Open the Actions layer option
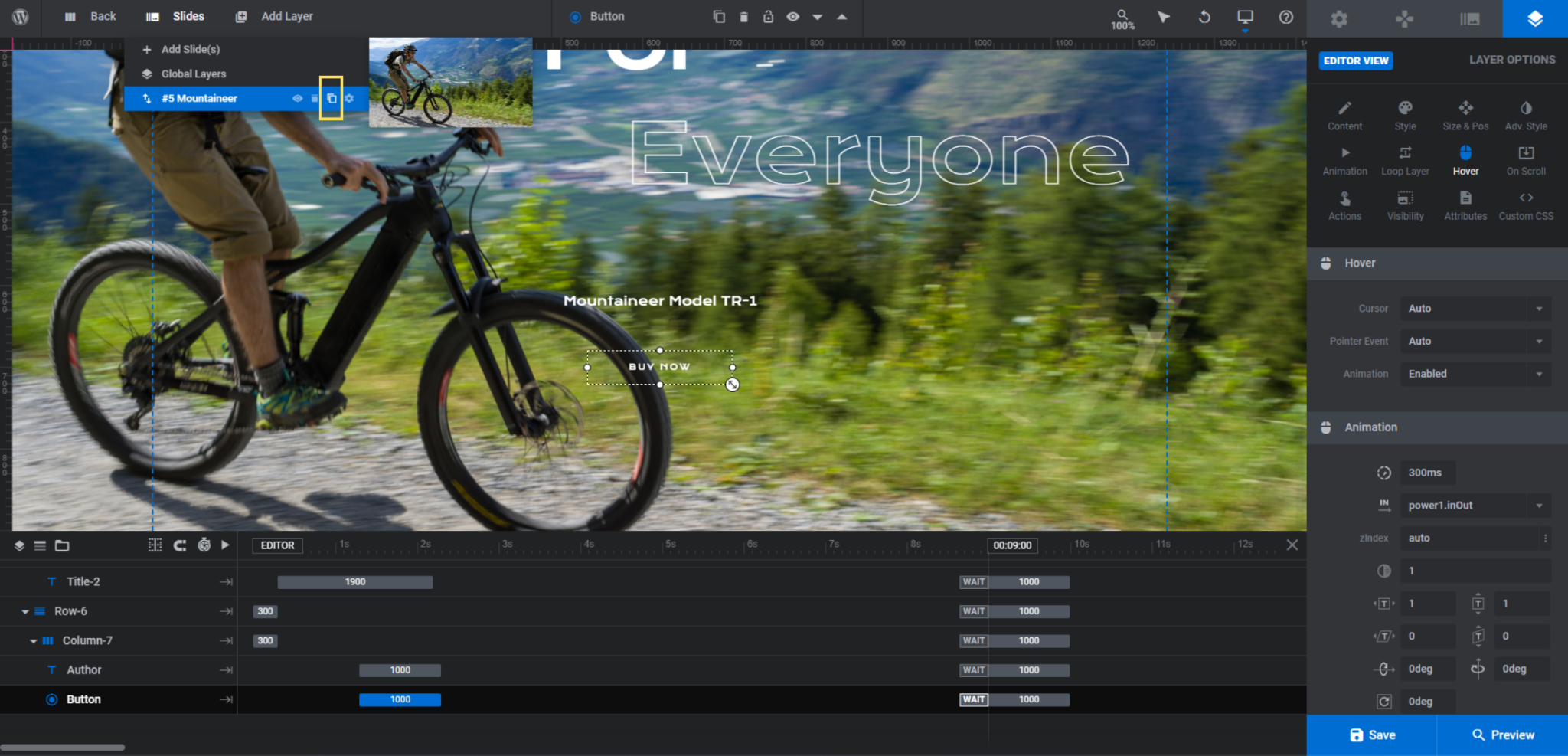Viewport: 1568px width, 756px height. pyautogui.click(x=1344, y=206)
